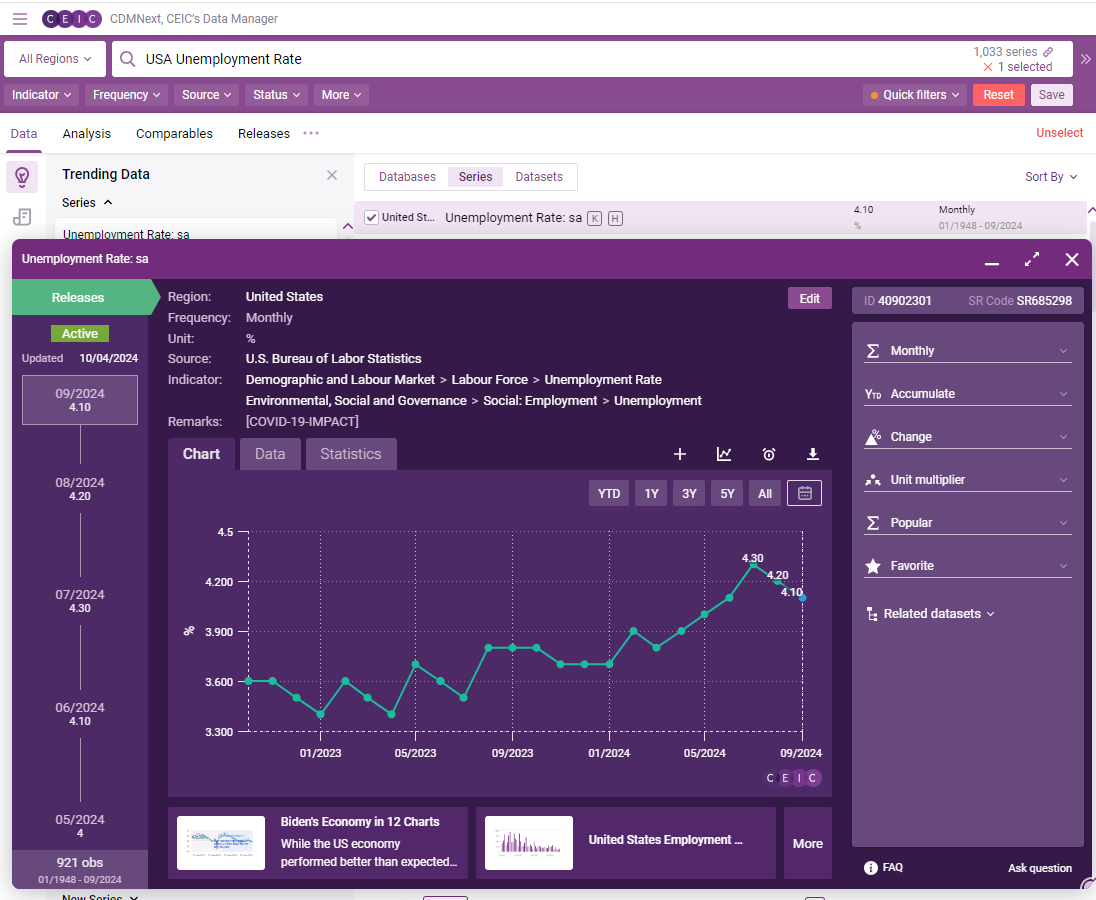The image size is (1096, 900).
Task: Click the FAQ info icon
Action: pos(870,868)
